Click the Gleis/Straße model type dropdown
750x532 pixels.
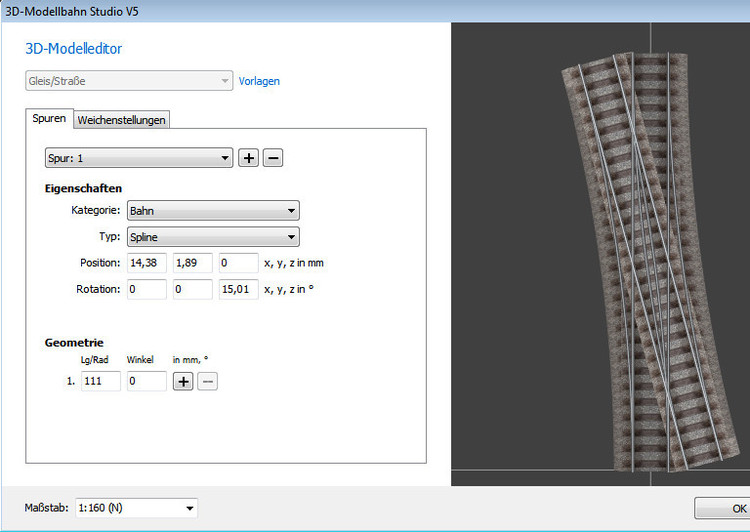click(x=129, y=81)
